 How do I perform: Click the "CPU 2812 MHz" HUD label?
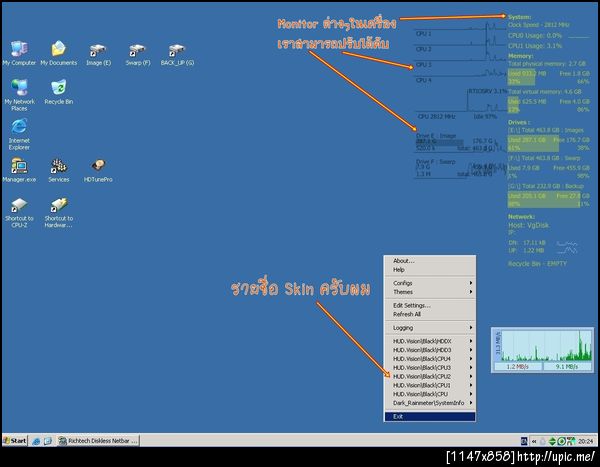[x=437, y=116]
